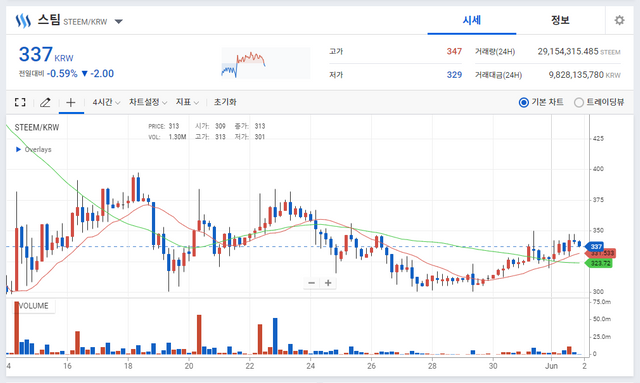
Task: Zoom out chart with minus button
Action: pos(311,283)
